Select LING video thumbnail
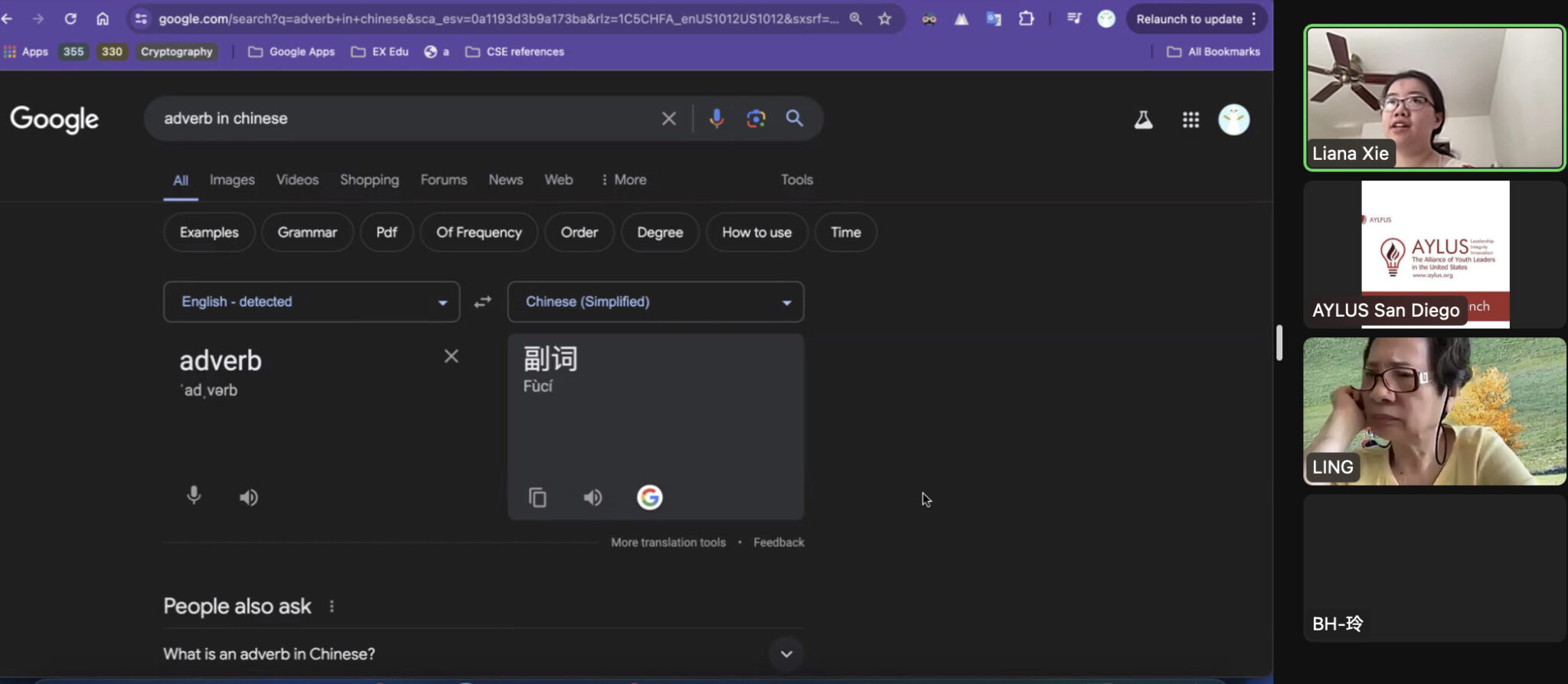 (1434, 411)
